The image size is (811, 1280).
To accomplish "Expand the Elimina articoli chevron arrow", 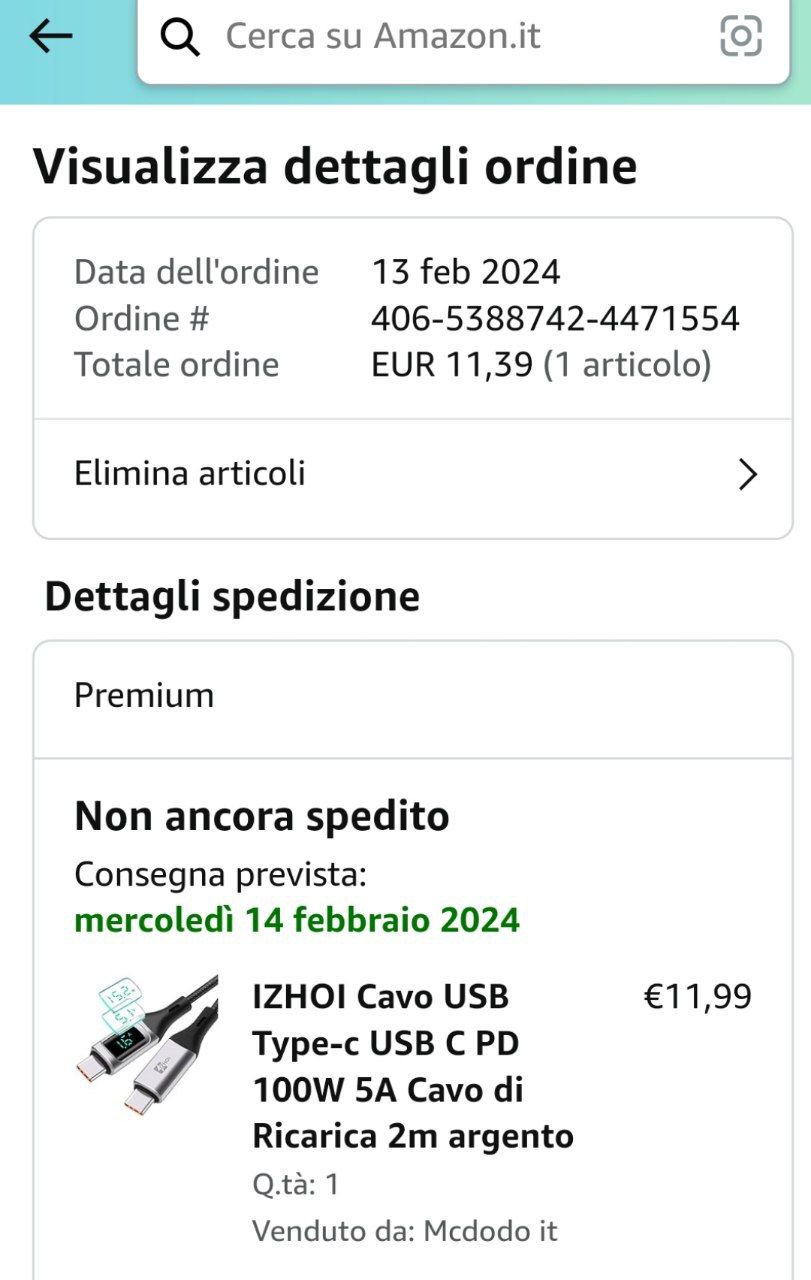I will tap(747, 474).
